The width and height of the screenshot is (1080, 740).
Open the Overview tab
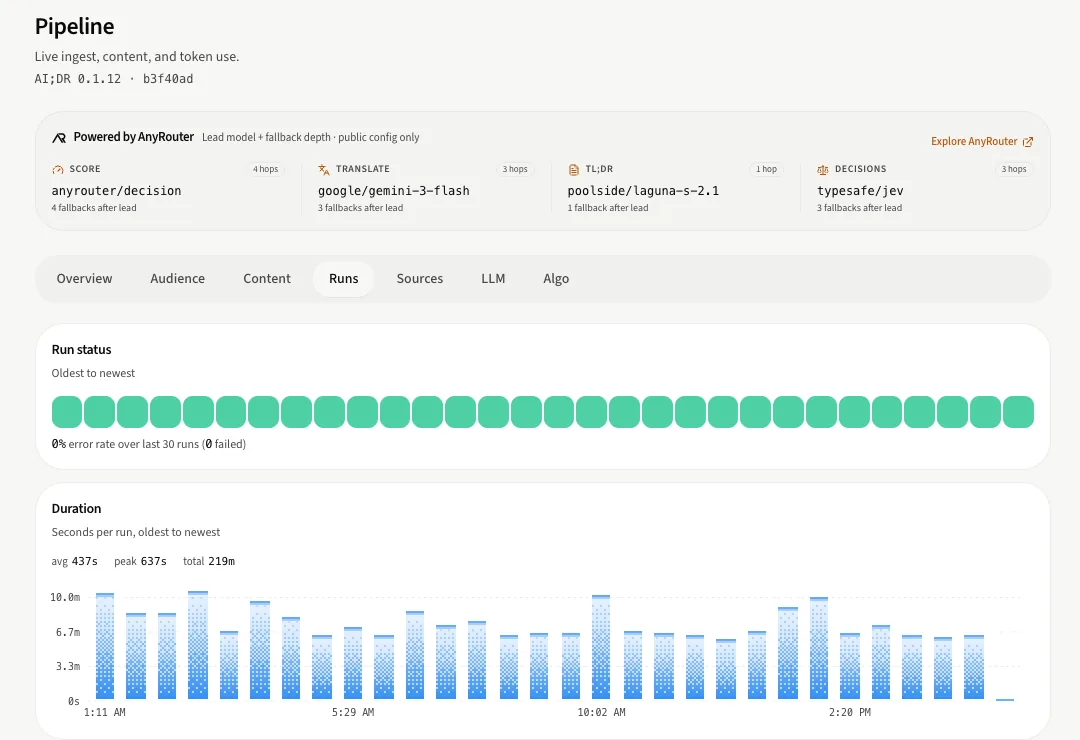[84, 278]
